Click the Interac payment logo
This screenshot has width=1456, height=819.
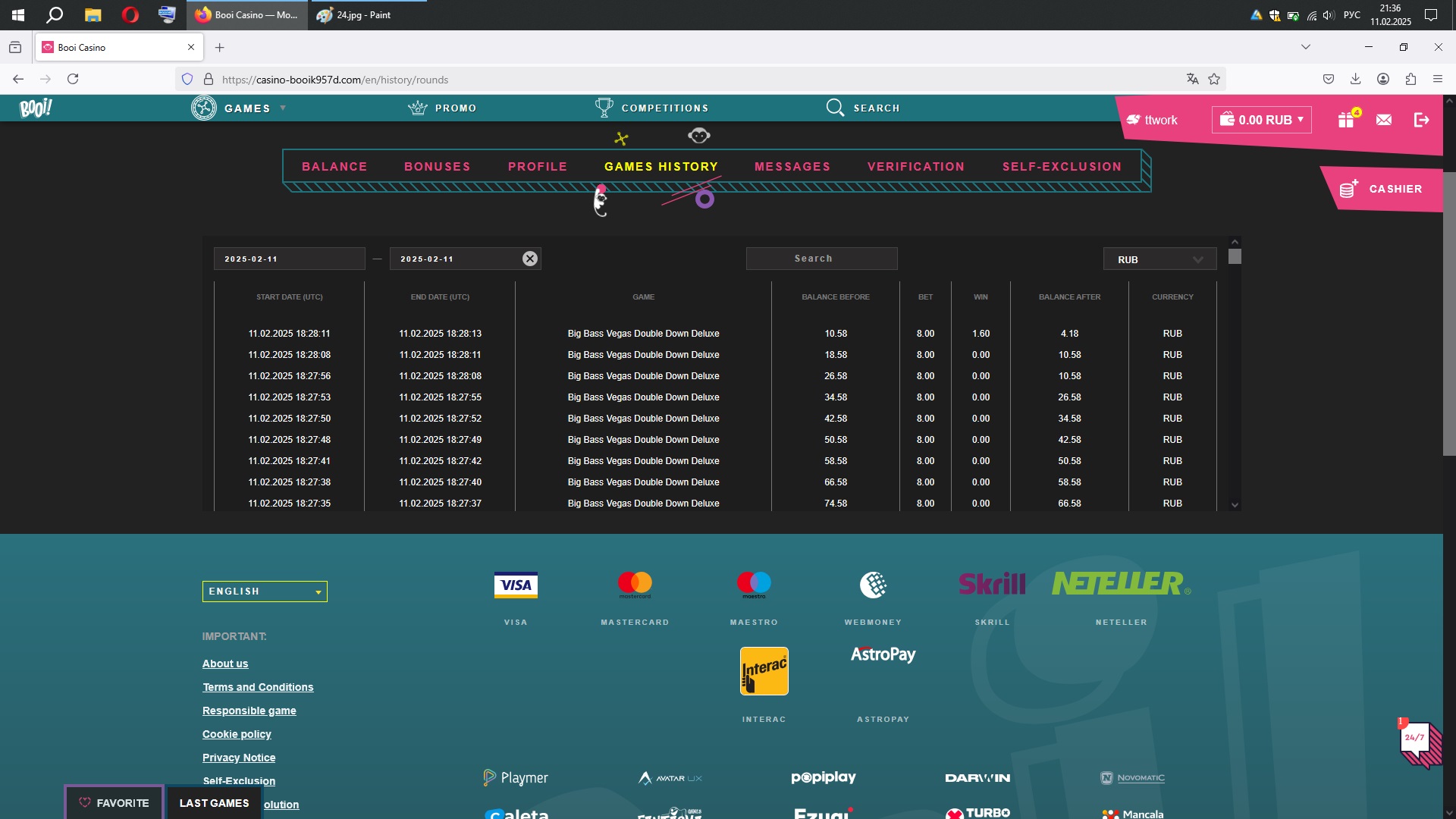pyautogui.click(x=764, y=671)
